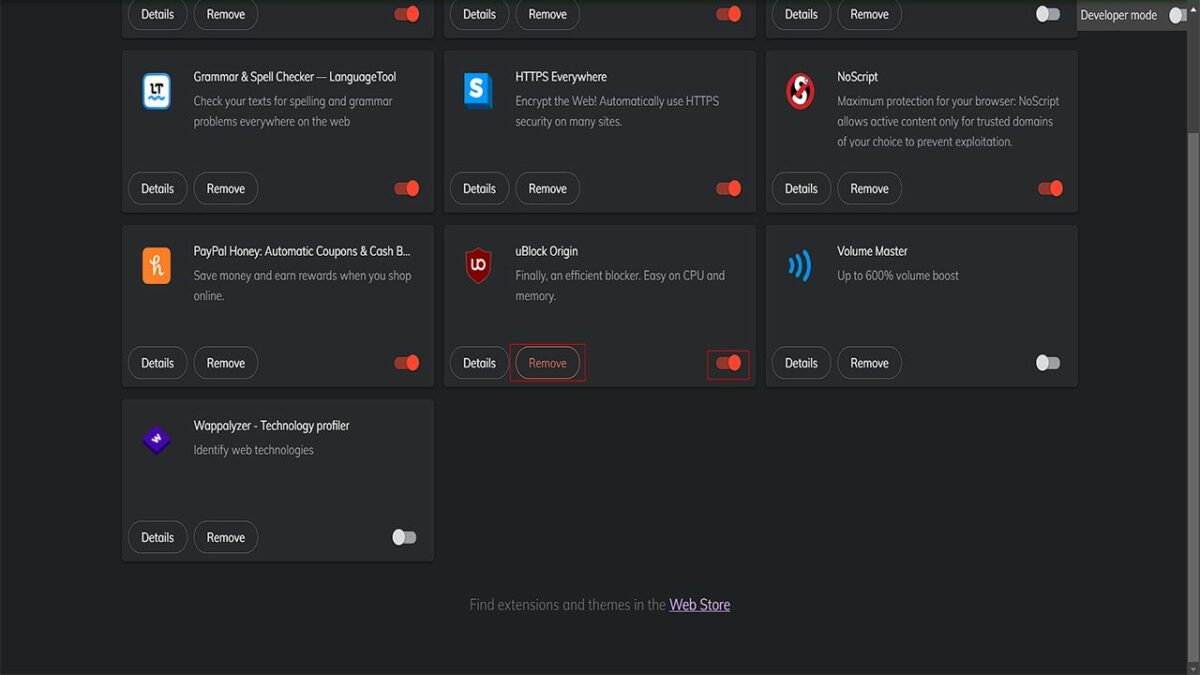Open Details for Volume Master
The width and height of the screenshot is (1200, 675).
801,363
